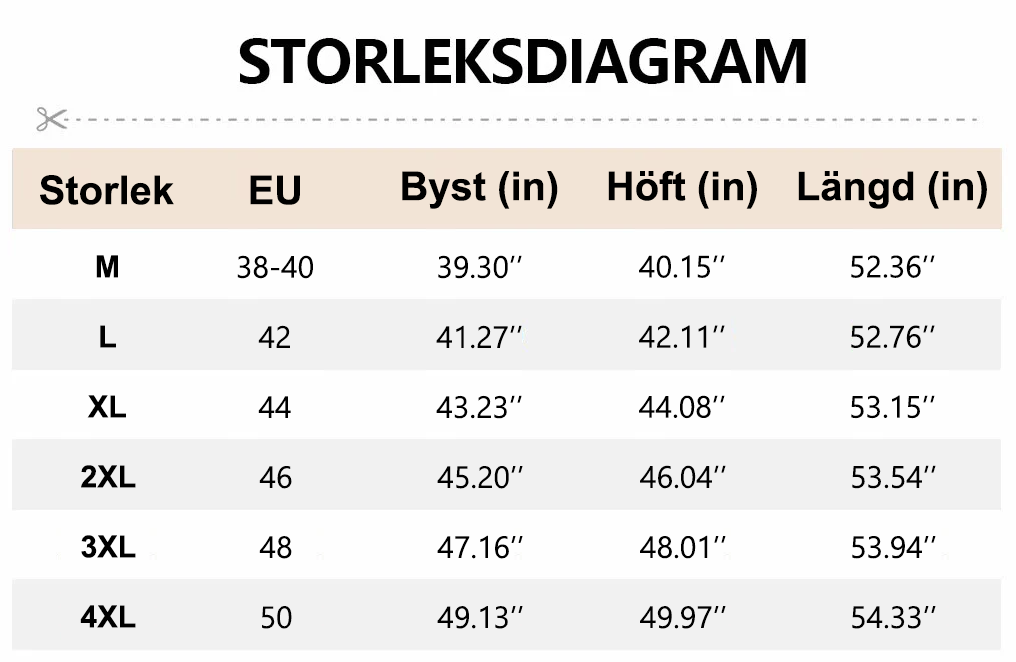Select the length value 54.33''
This screenshot has width=1016, height=662.
click(893, 618)
